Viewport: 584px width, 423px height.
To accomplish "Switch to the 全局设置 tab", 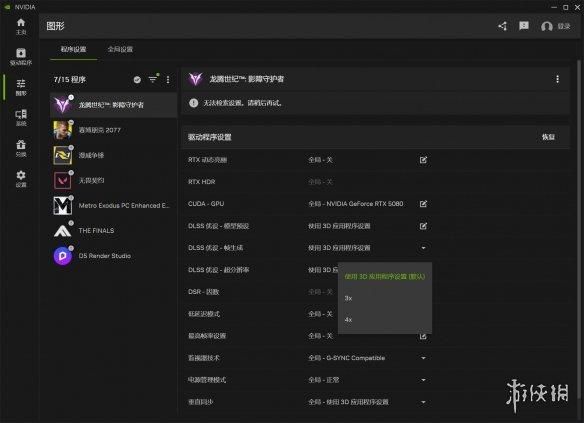I will (120, 49).
